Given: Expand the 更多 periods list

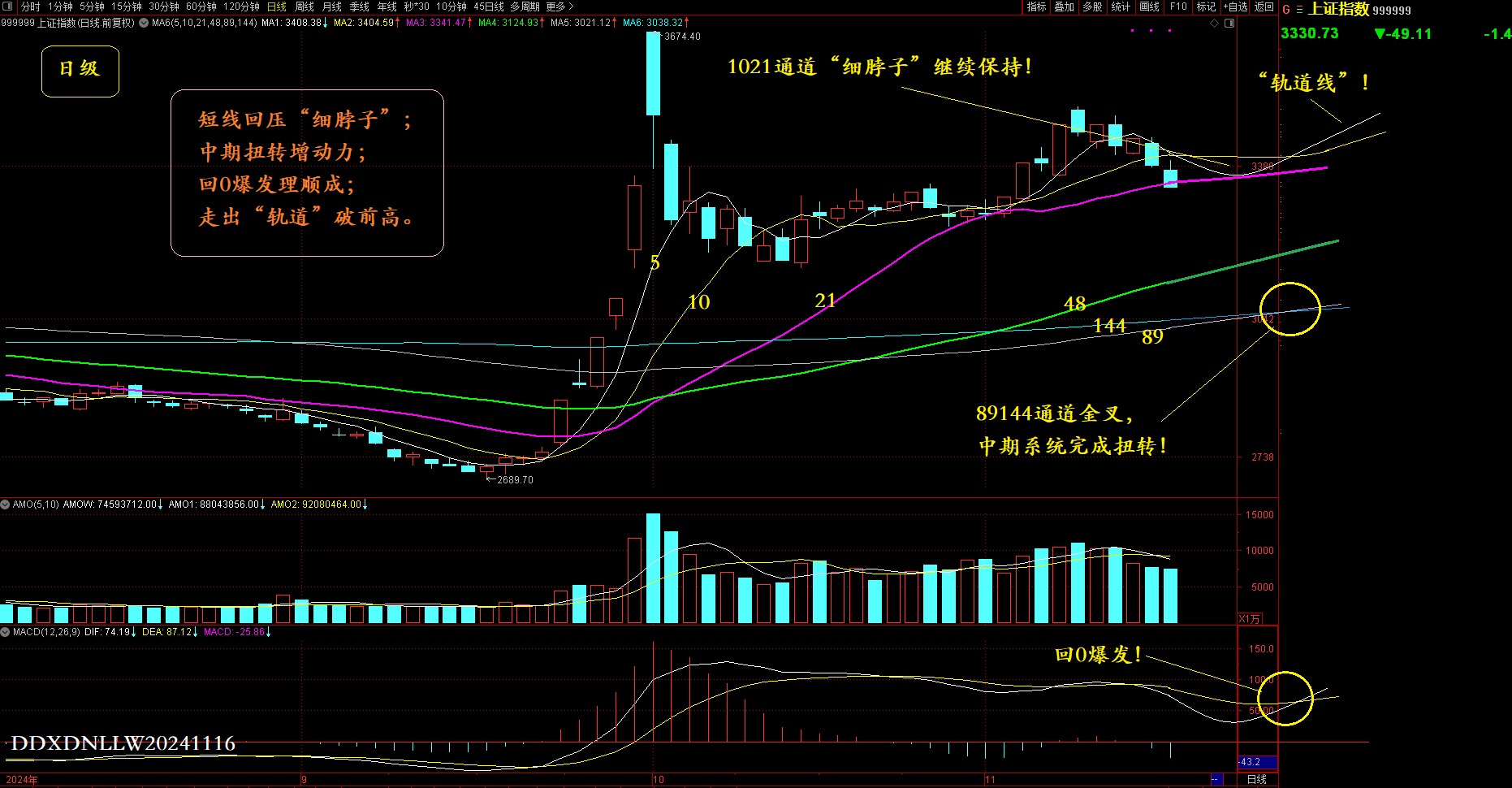Looking at the screenshot, I should (559, 6).
